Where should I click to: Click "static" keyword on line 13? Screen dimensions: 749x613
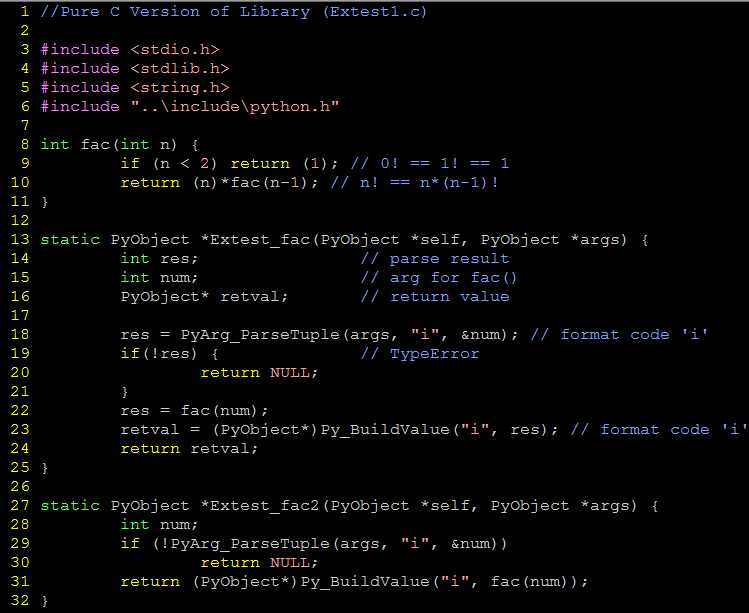tap(70, 240)
